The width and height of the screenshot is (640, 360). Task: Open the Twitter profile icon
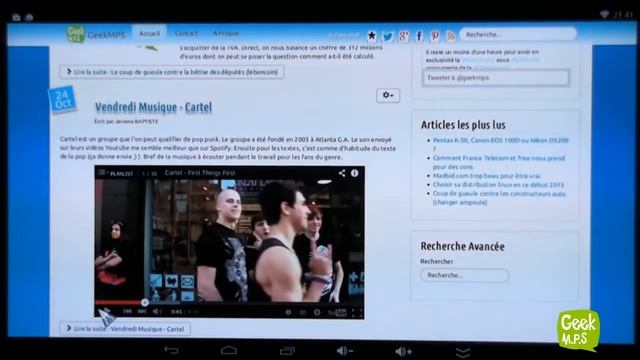click(x=387, y=36)
